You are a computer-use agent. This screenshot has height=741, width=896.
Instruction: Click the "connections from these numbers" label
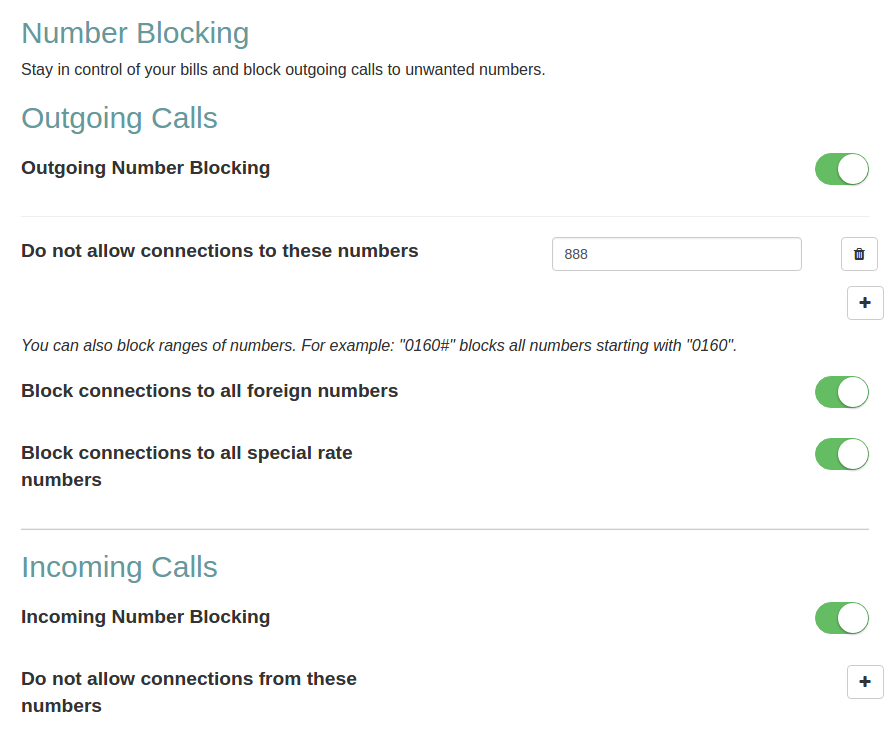pos(188,692)
